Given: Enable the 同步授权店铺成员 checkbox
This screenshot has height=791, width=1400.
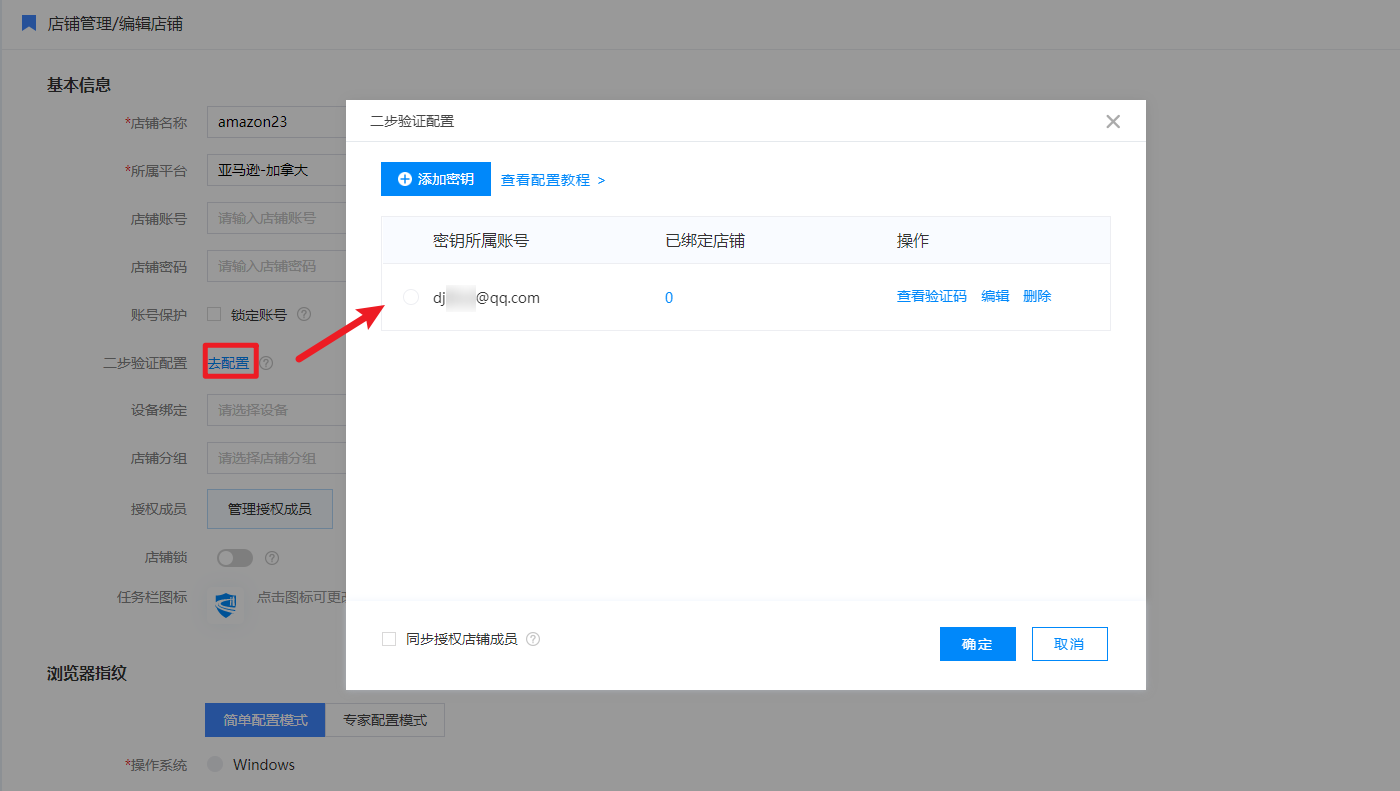Looking at the screenshot, I should click(389, 639).
